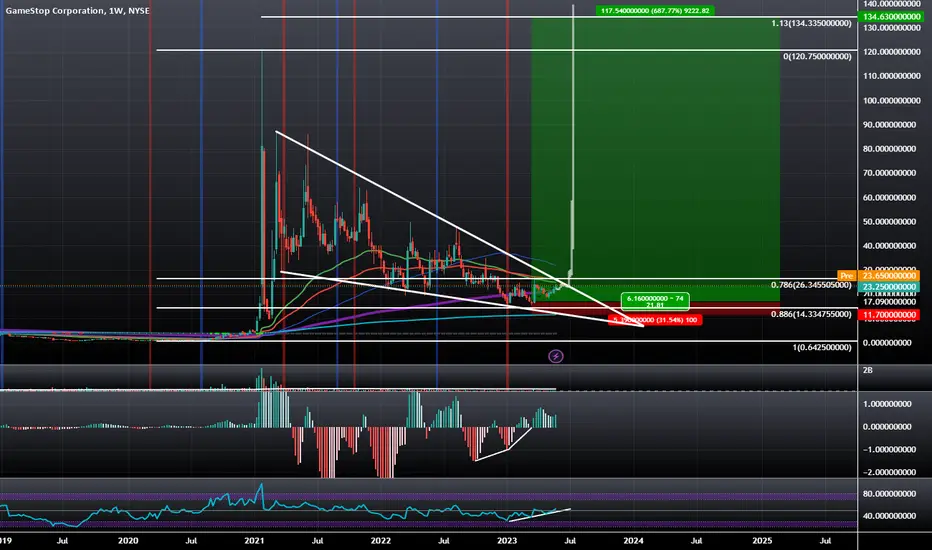The width and height of the screenshot is (932, 550).
Task: Click the purple lightning bolt event icon
Action: click(556, 356)
